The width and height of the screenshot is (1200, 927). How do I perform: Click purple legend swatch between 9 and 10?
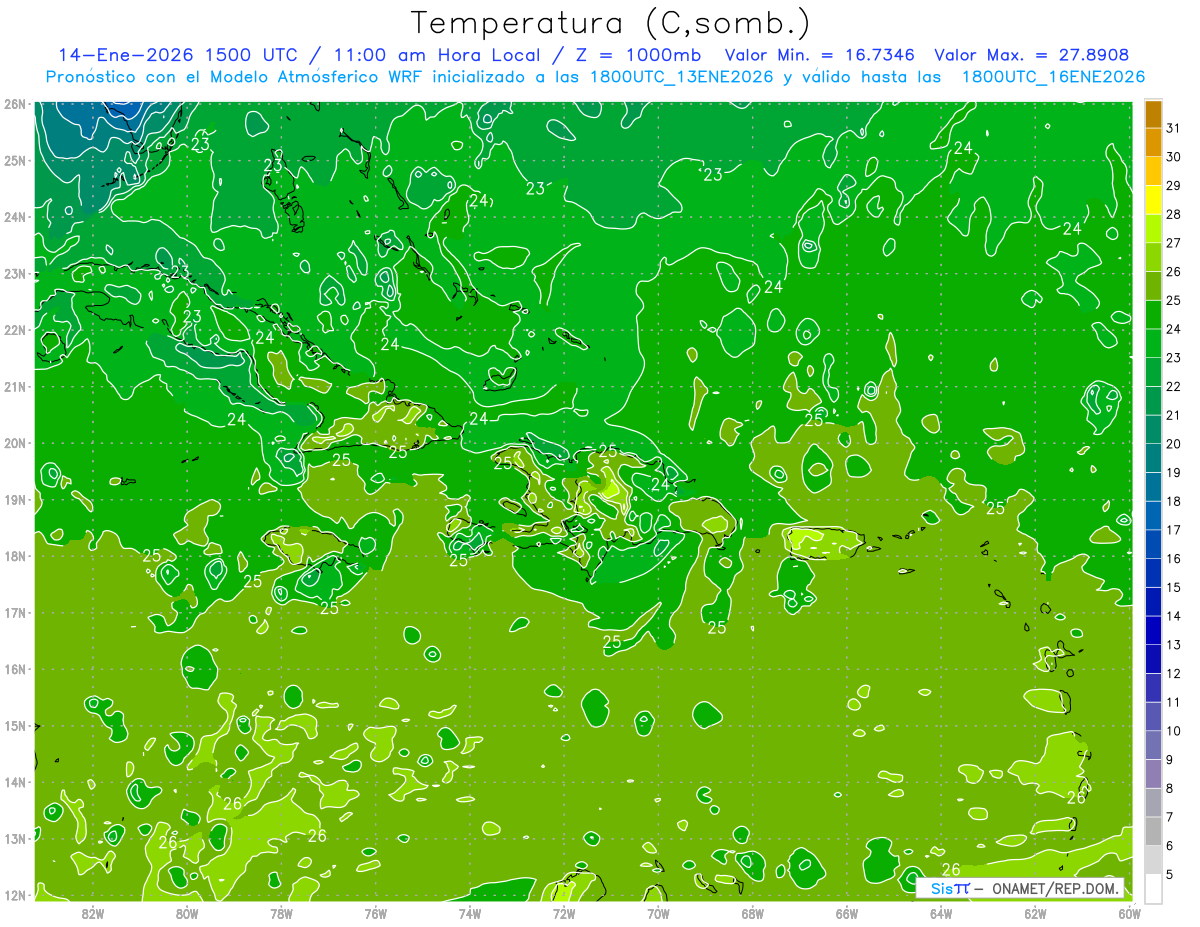tap(1154, 745)
